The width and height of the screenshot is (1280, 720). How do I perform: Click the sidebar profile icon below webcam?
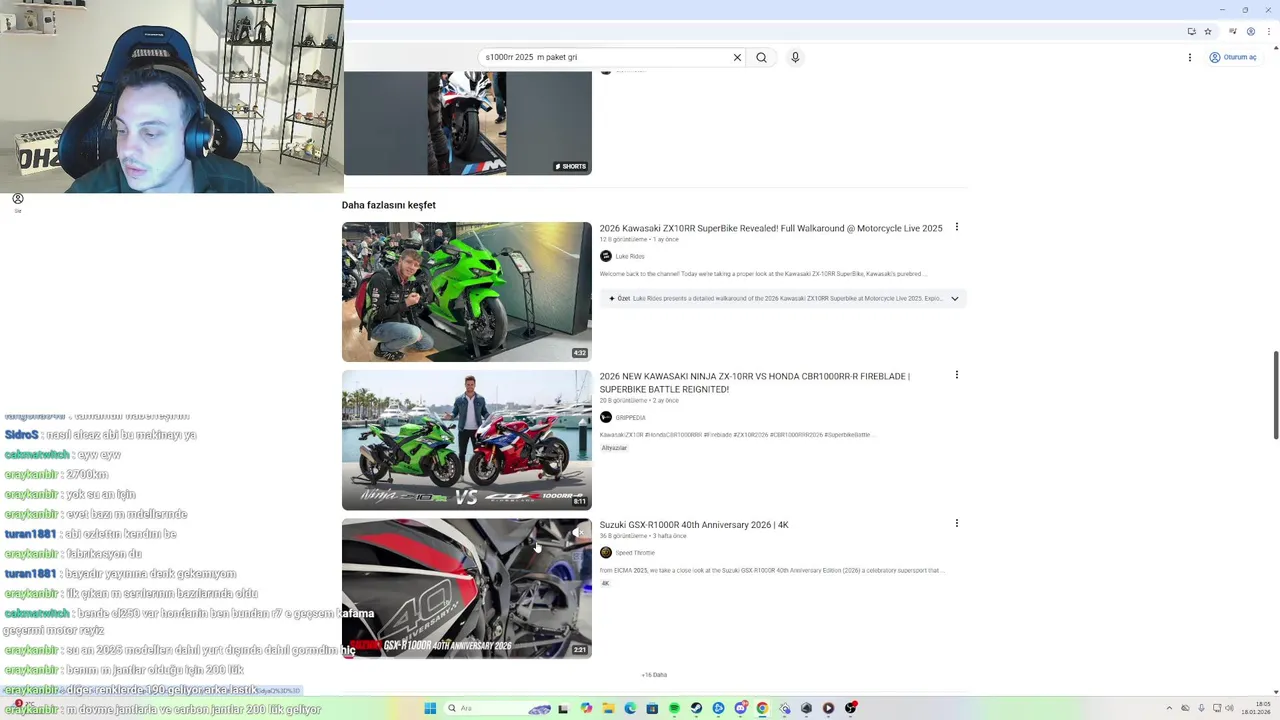coord(17,199)
